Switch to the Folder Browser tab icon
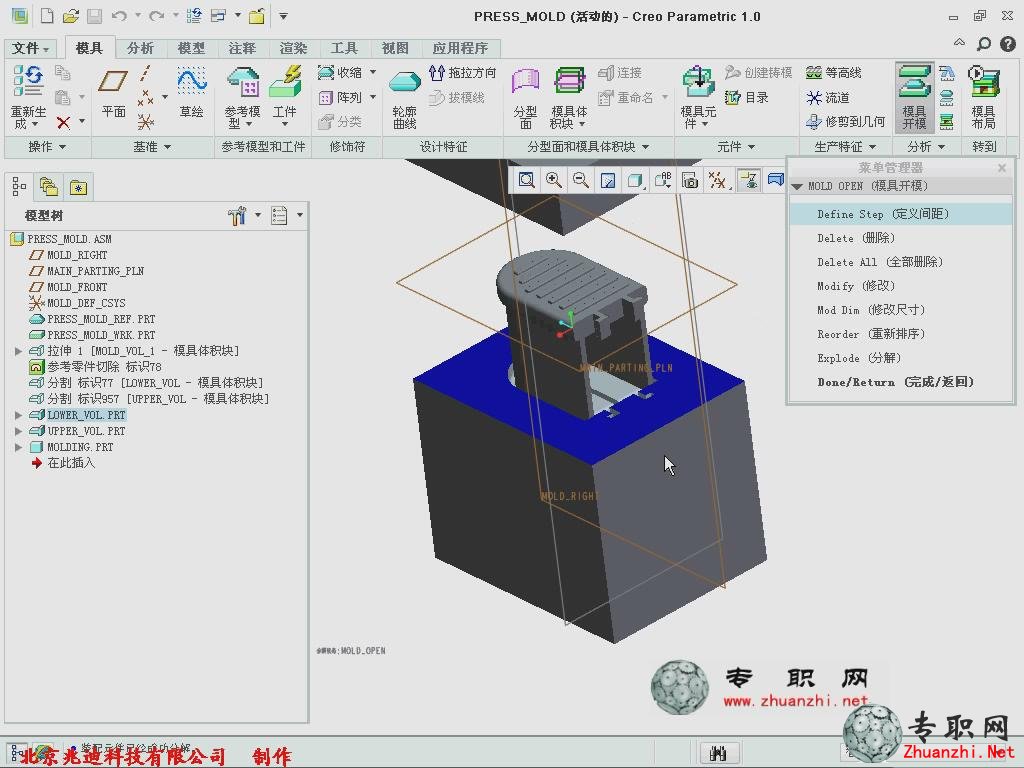Image resolution: width=1024 pixels, height=768 pixels. coord(49,187)
